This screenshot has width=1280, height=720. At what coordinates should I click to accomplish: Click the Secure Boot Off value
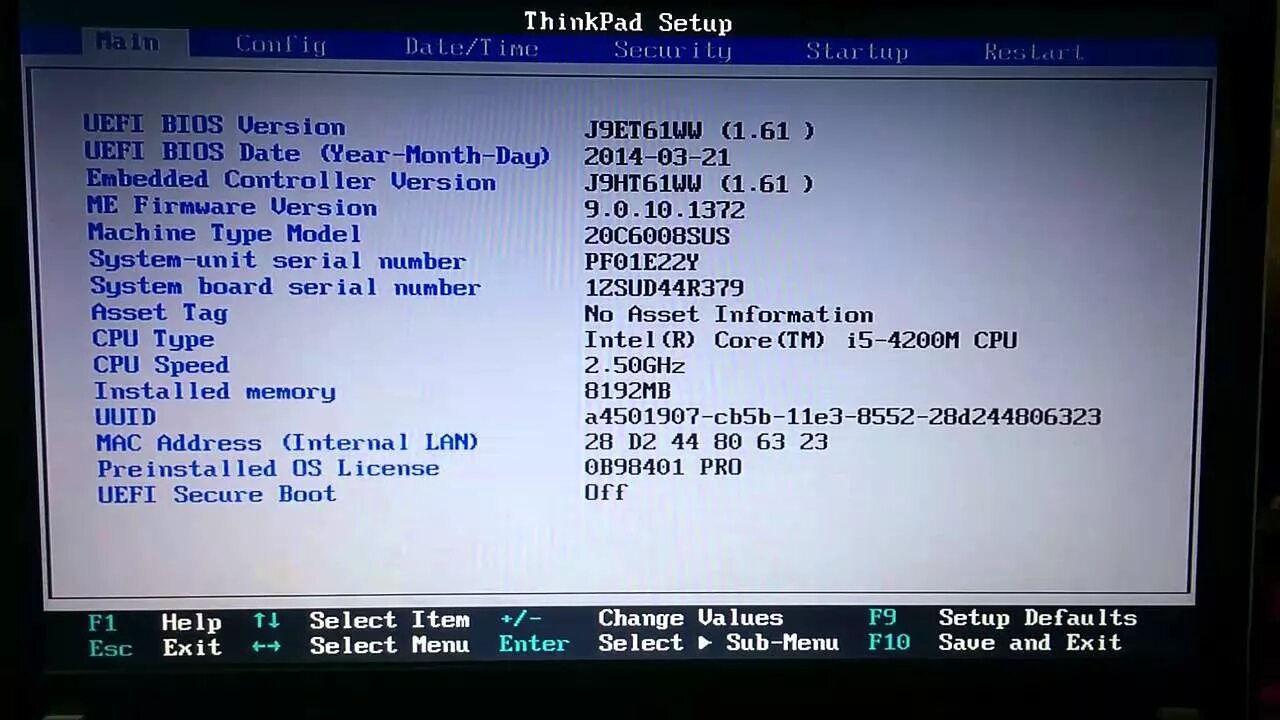click(x=606, y=492)
